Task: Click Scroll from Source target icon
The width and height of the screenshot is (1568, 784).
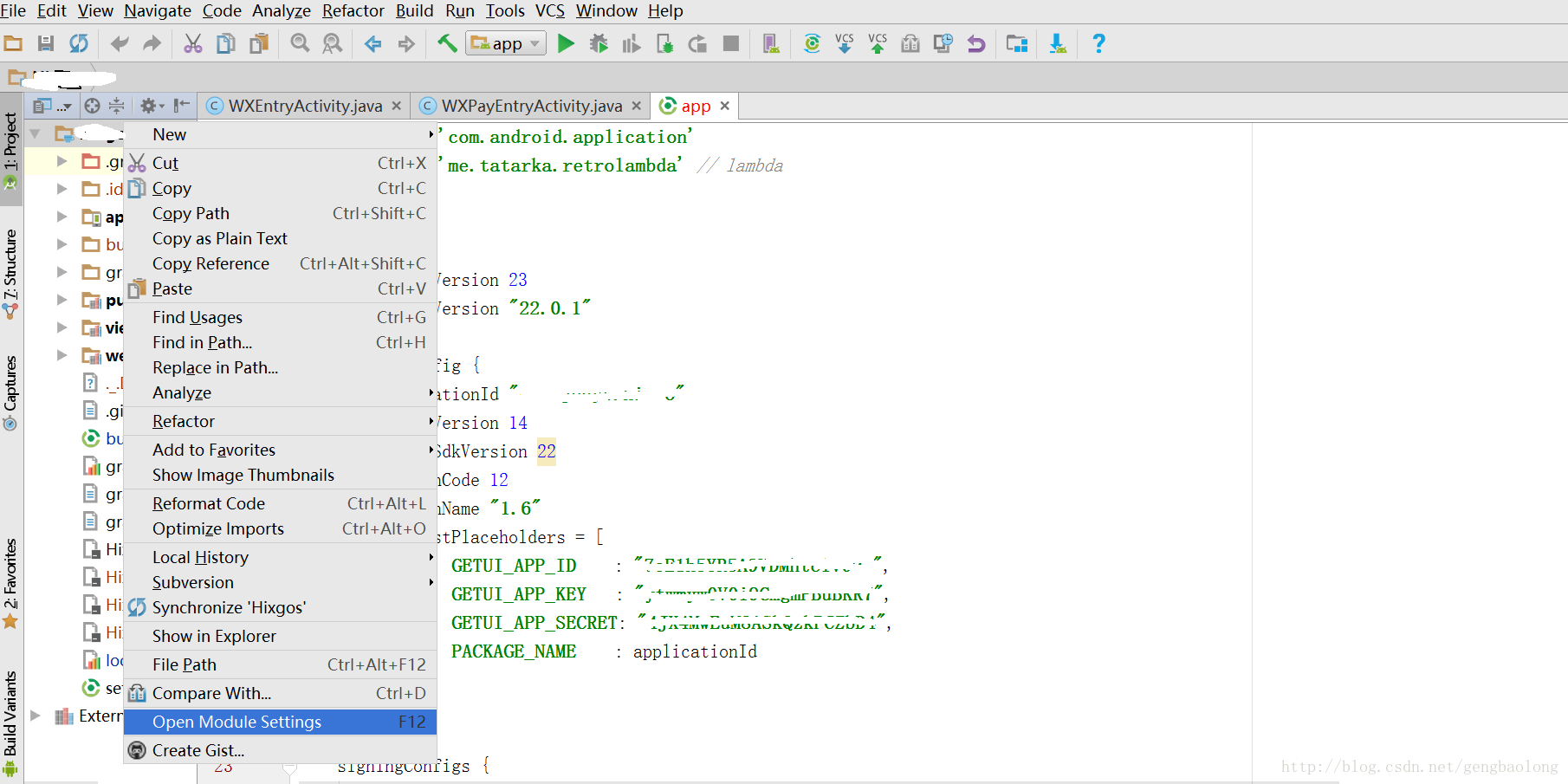Action: pyautogui.click(x=92, y=106)
